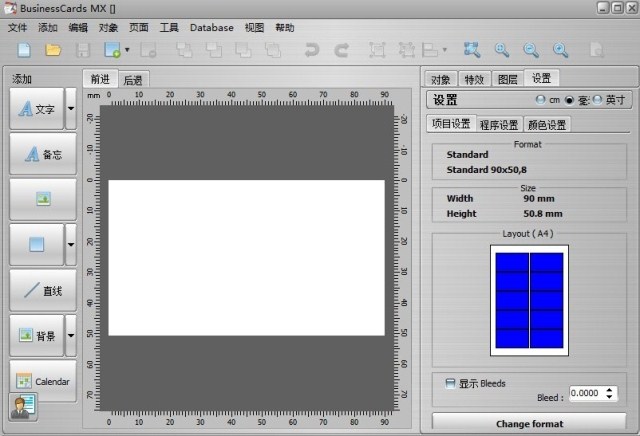Click the Redo arrow icon
640x436 pixels.
[342, 50]
